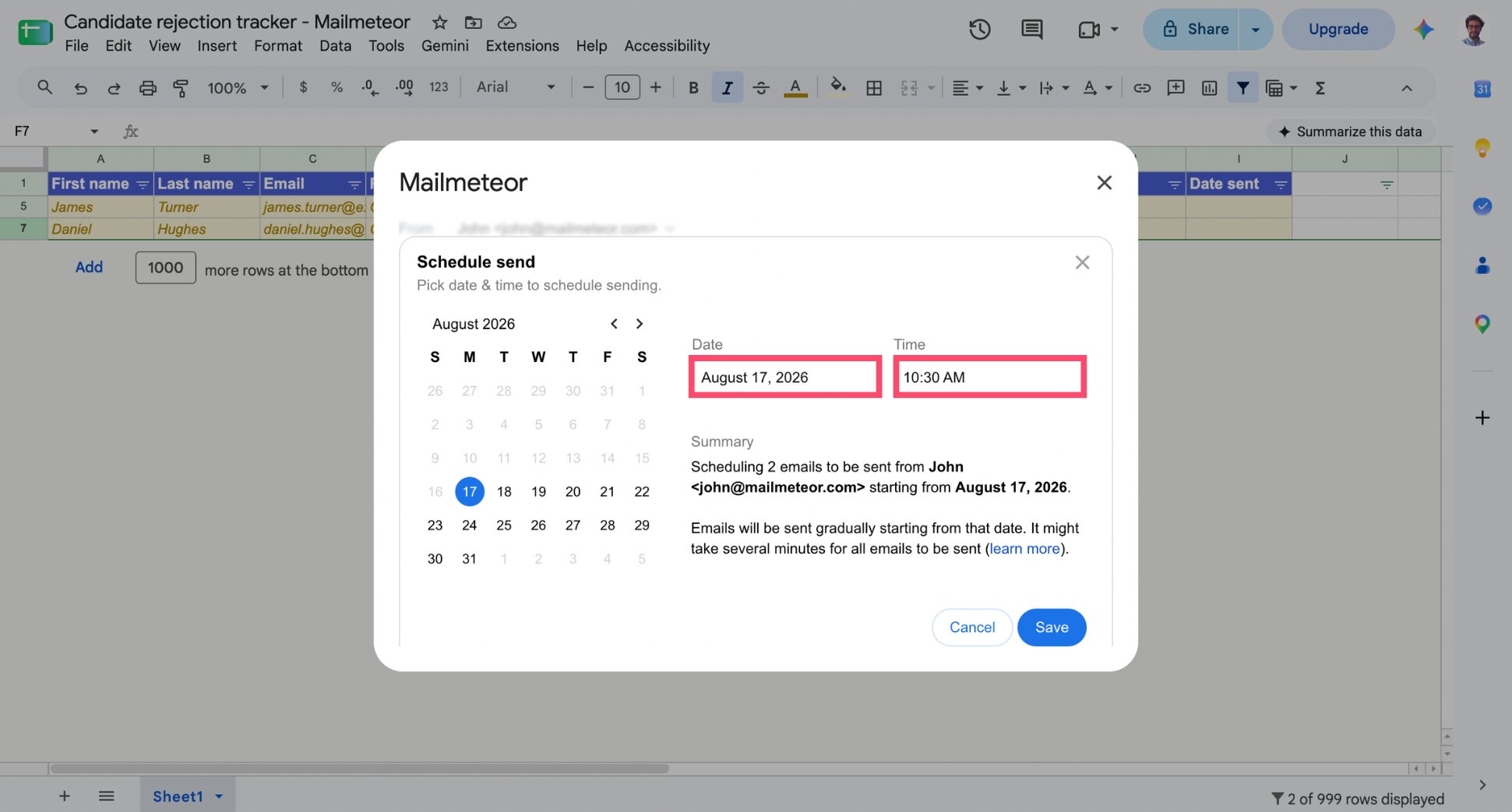Image resolution: width=1512 pixels, height=812 pixels.
Task: Open the Format menu
Action: click(x=277, y=46)
